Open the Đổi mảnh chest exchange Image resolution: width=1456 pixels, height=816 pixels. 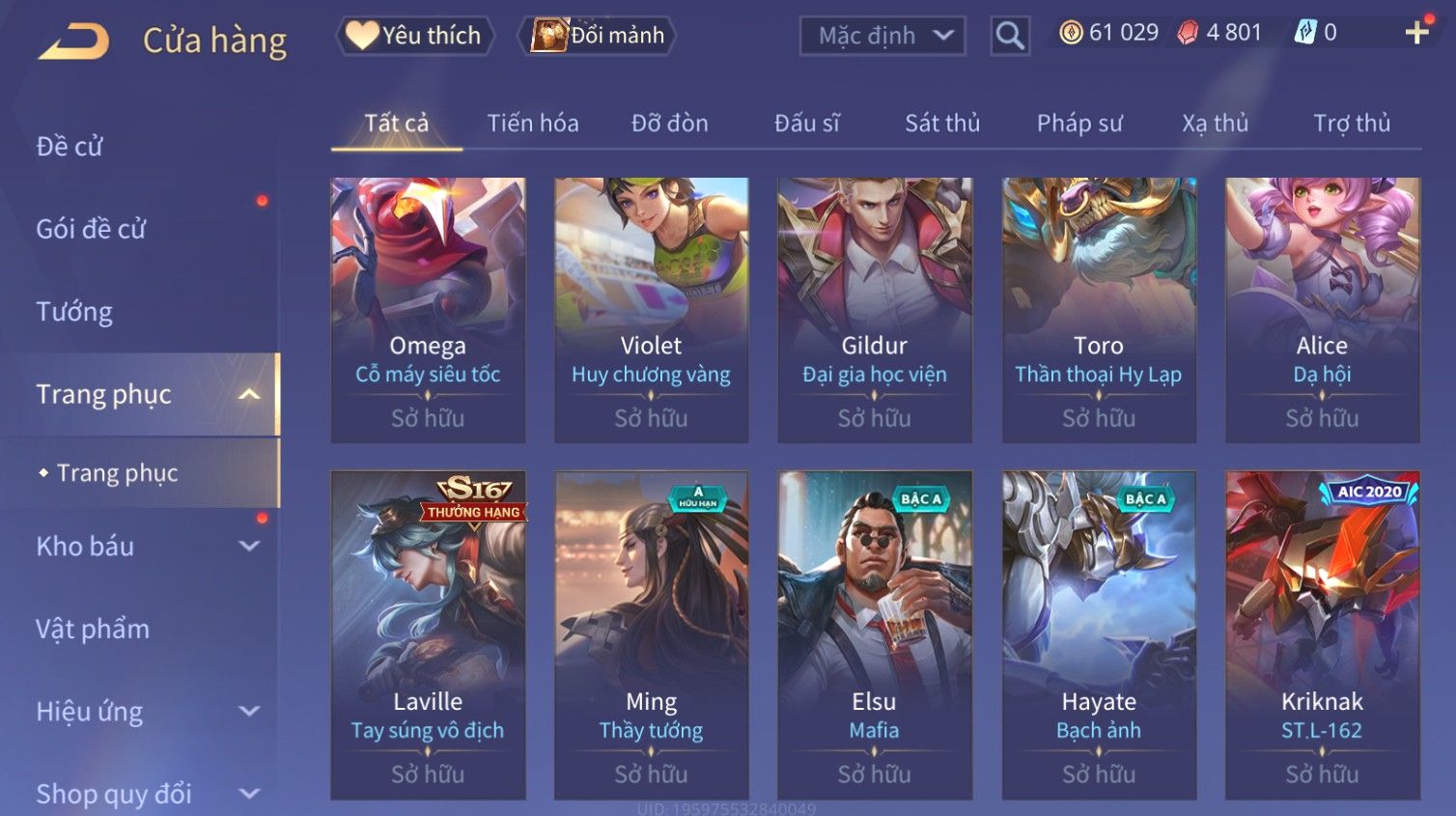597,36
